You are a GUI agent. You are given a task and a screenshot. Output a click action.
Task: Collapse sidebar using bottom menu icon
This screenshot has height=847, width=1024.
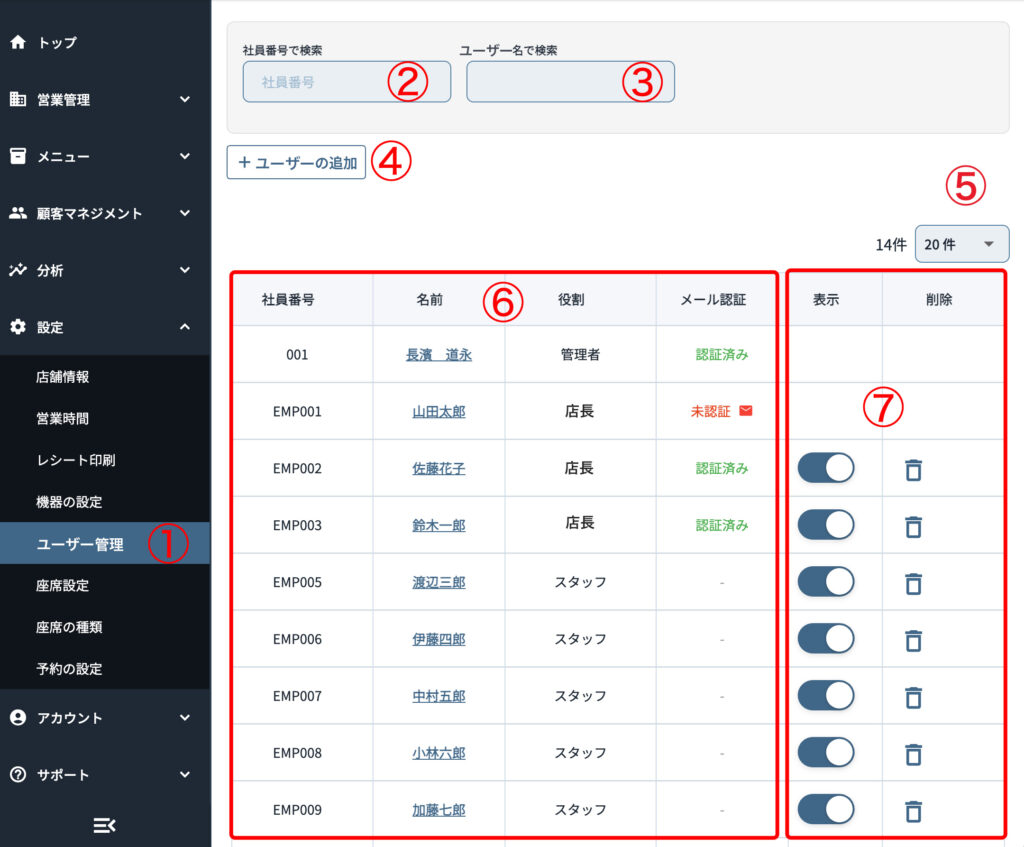pos(104,825)
